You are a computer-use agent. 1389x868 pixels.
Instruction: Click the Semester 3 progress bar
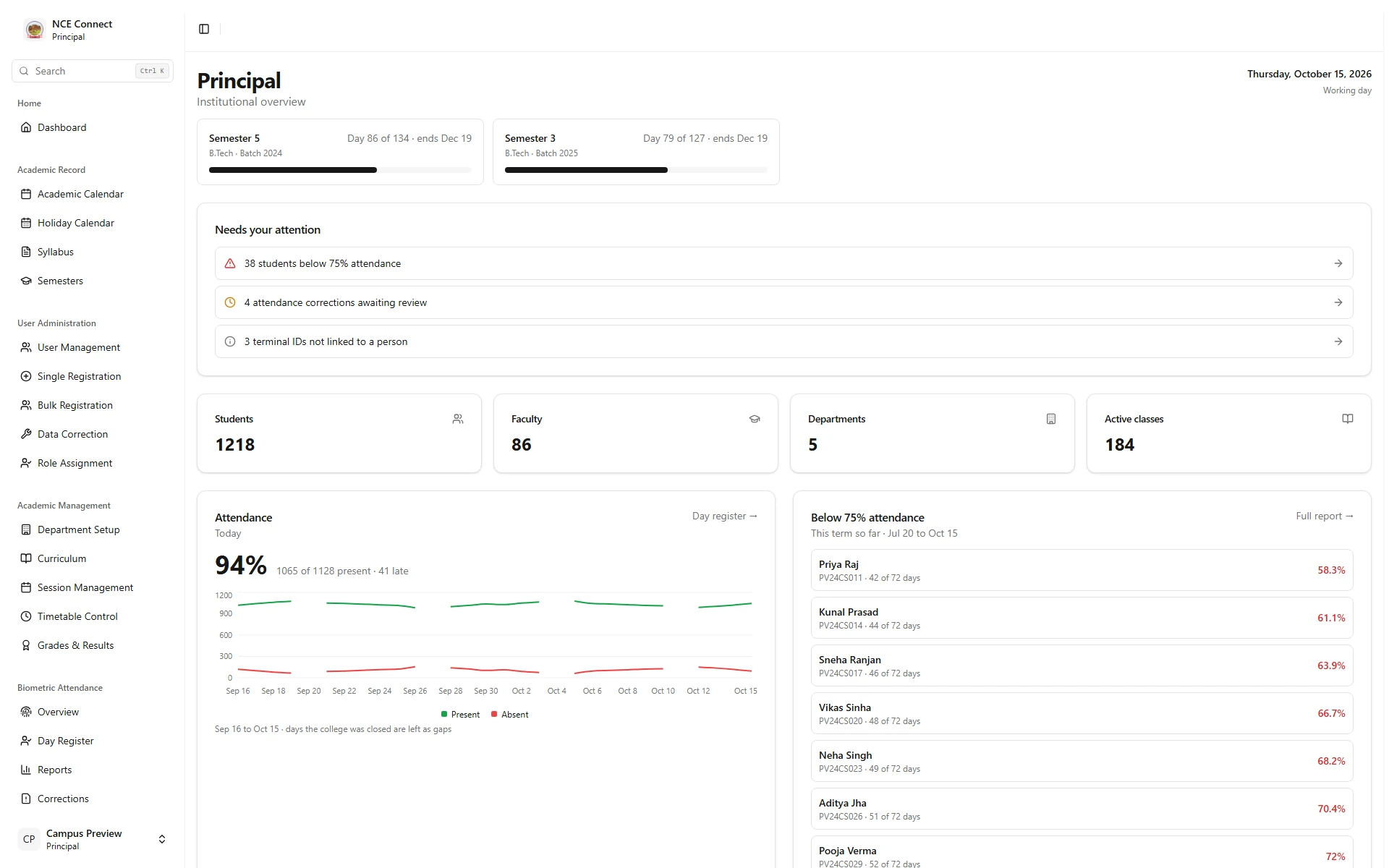pyautogui.click(x=636, y=170)
